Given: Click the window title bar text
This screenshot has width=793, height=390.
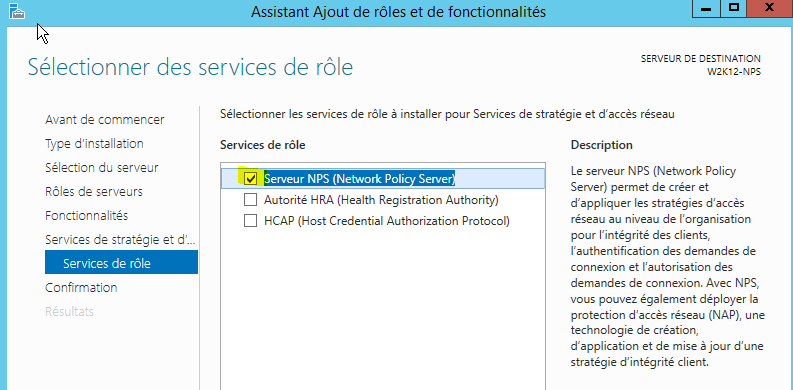Looking at the screenshot, I should (399, 11).
